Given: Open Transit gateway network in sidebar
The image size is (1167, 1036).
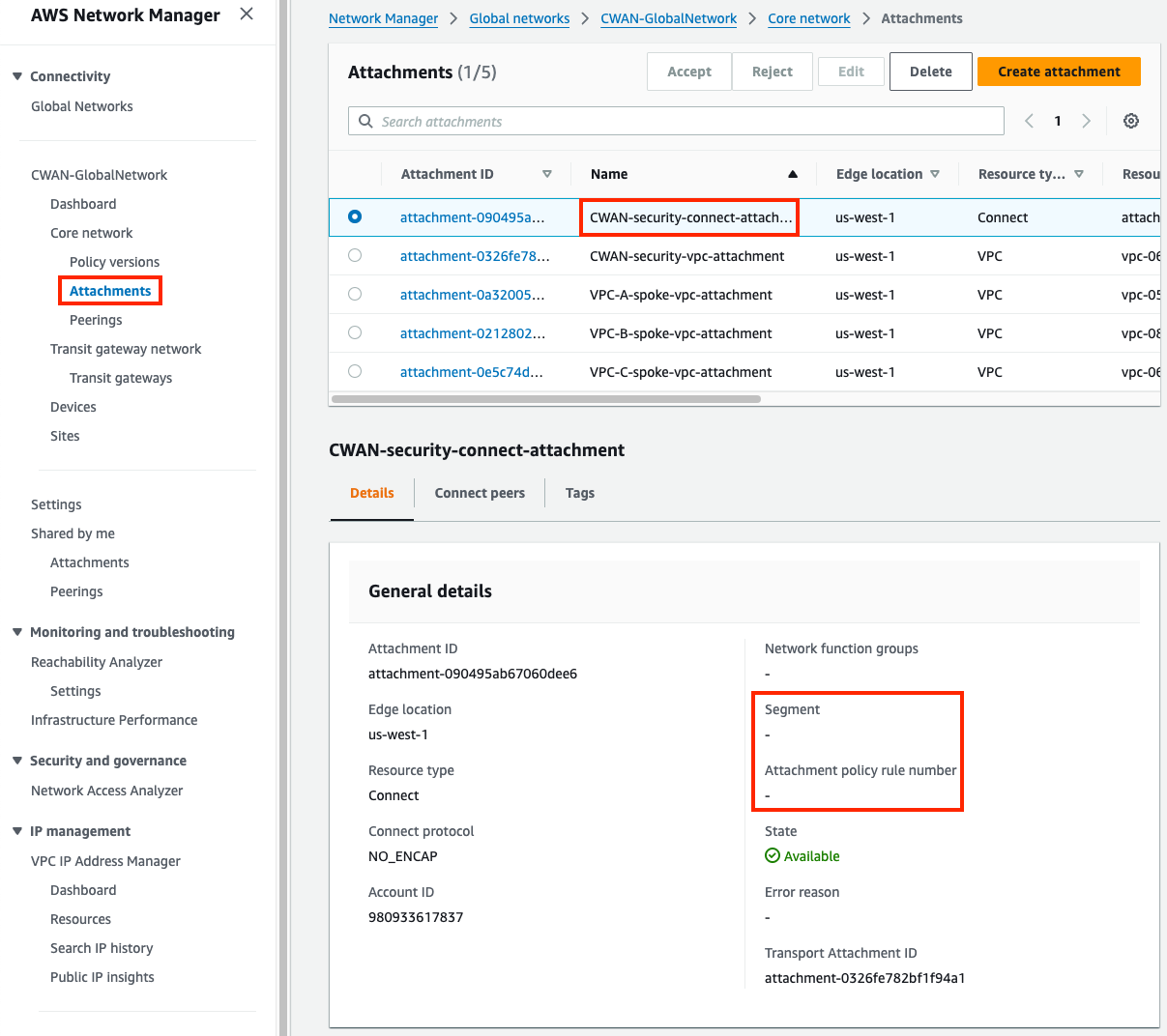Looking at the screenshot, I should coord(126,349).
